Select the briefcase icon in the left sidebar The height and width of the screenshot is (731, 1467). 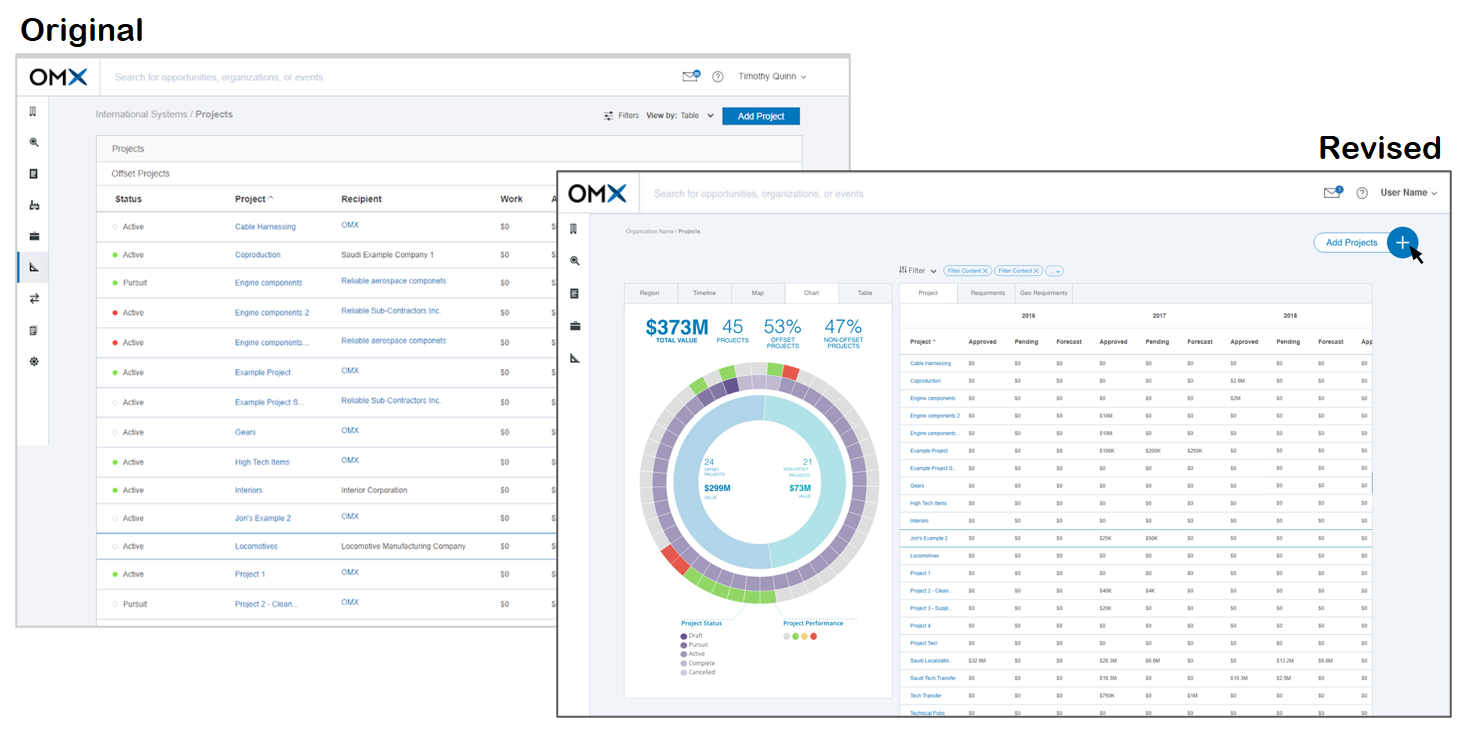pos(574,324)
